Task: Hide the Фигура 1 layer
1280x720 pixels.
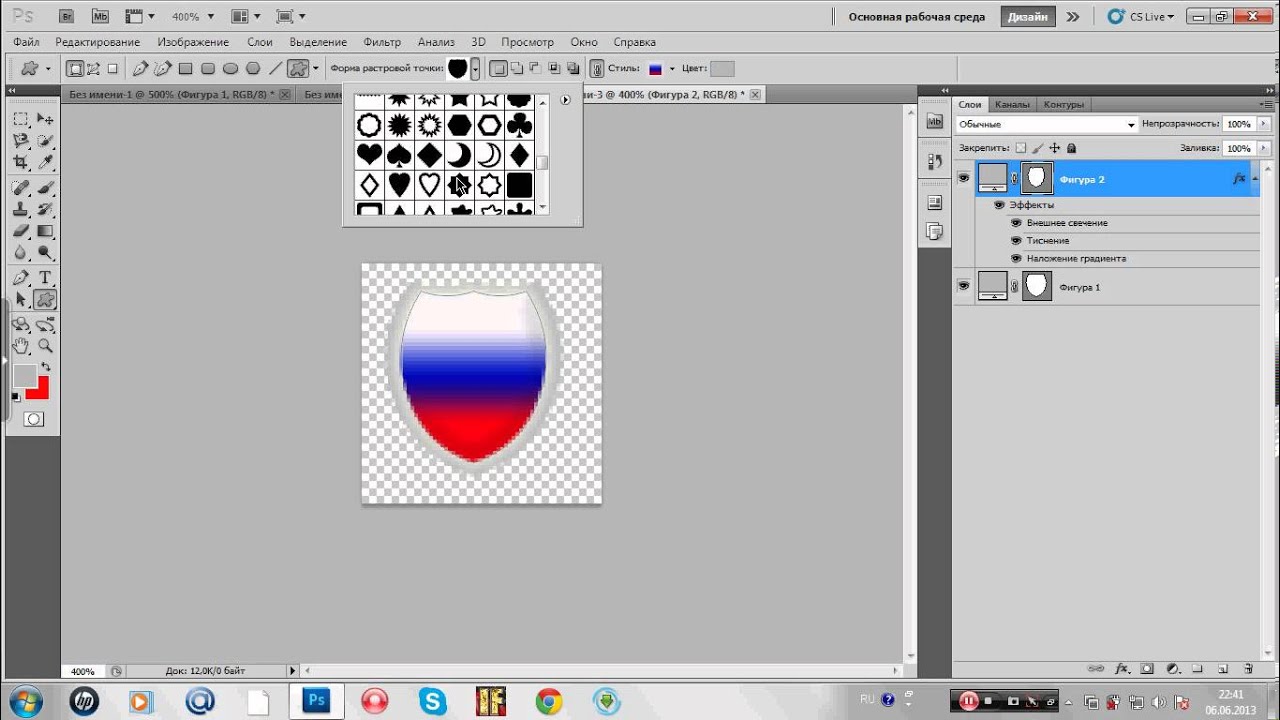Action: point(964,286)
